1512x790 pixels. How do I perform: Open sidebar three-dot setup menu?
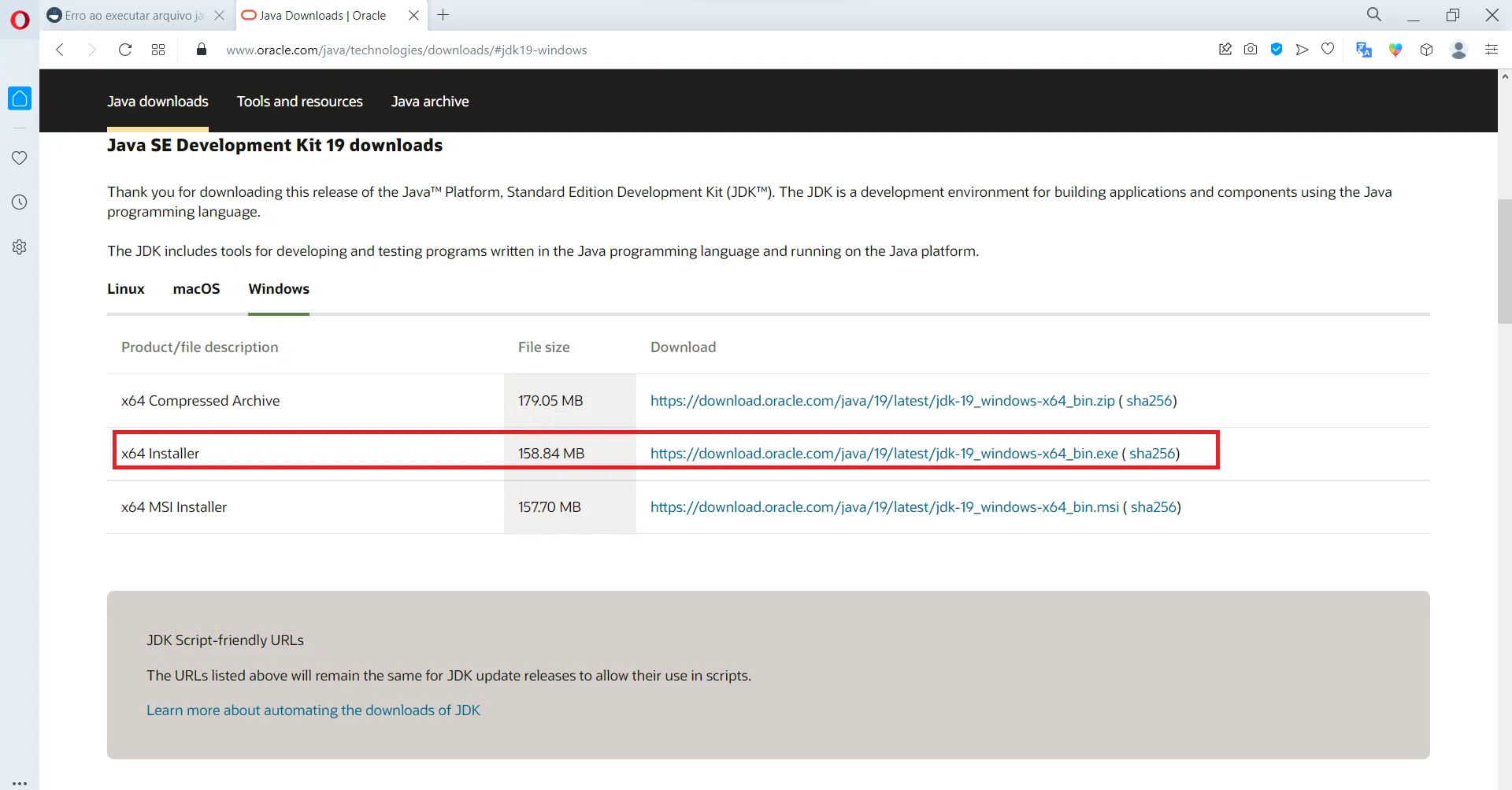tap(20, 783)
